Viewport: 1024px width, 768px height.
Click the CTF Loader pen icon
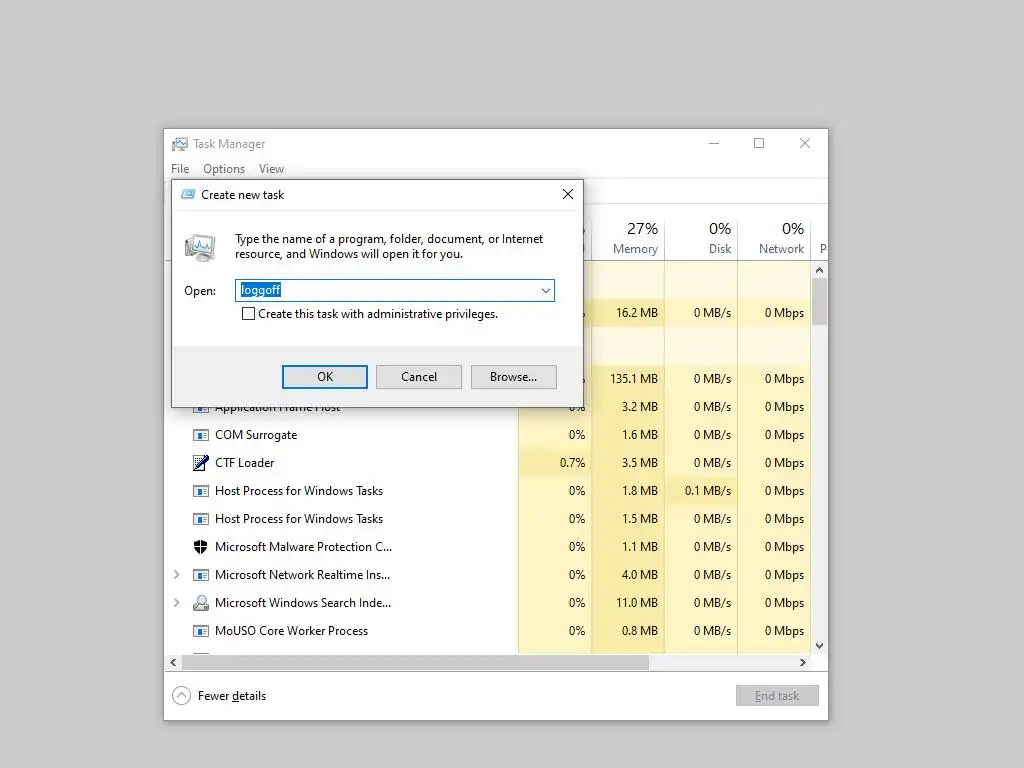(200, 463)
